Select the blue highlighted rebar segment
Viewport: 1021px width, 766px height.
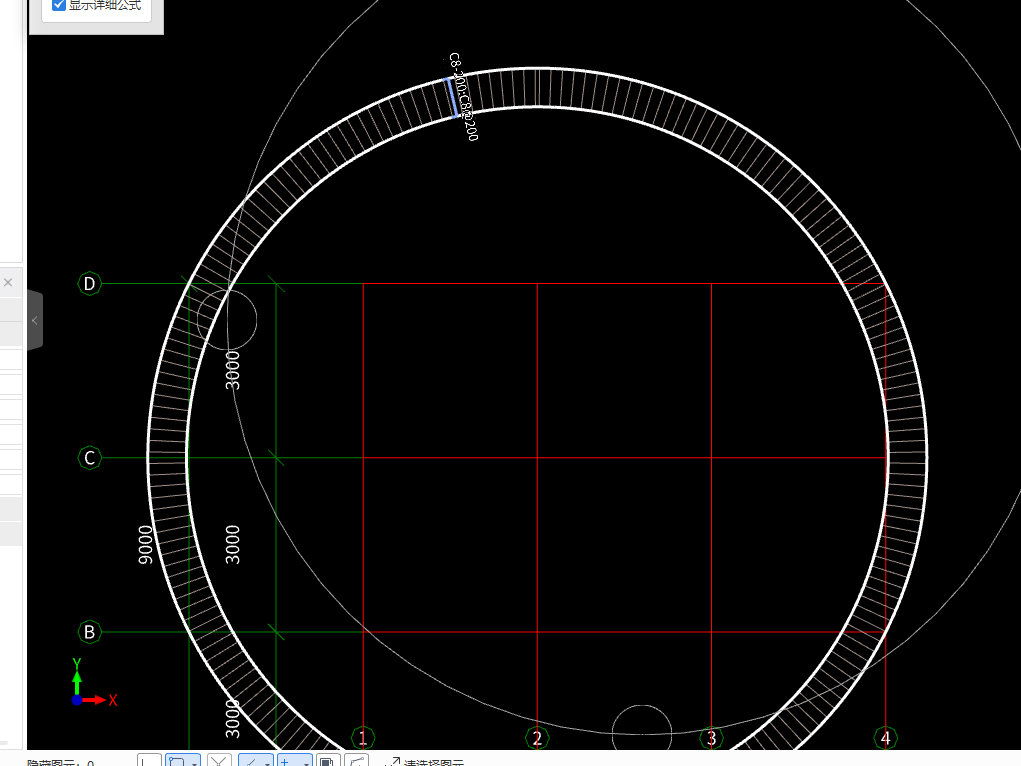tap(451, 98)
